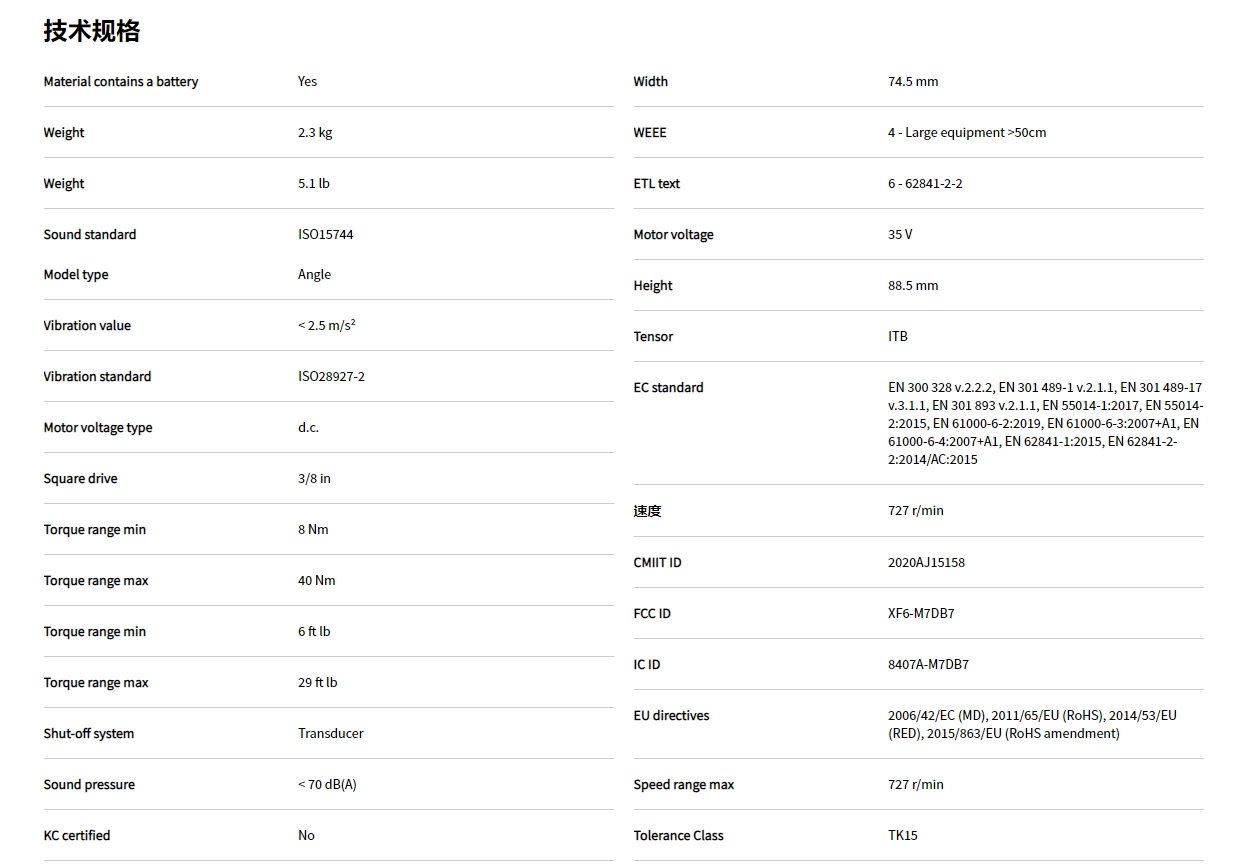The image size is (1255, 865).
Task: Select the 40 Nm torque value
Action: [x=316, y=581]
